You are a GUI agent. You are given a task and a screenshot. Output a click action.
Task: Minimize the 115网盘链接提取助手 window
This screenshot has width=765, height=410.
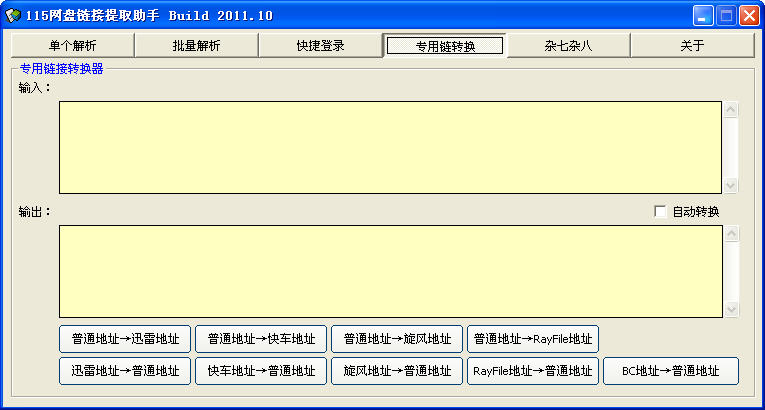703,16
